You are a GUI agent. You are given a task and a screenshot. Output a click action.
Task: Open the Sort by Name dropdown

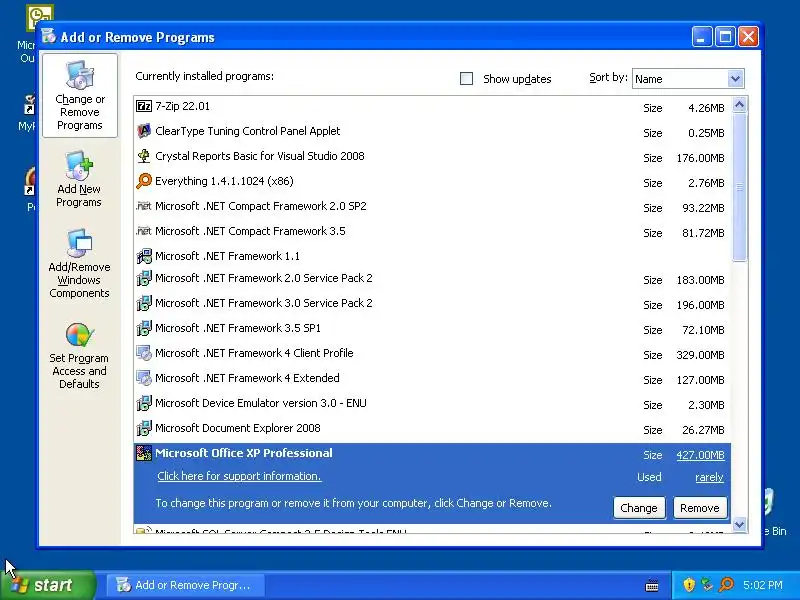click(x=735, y=79)
